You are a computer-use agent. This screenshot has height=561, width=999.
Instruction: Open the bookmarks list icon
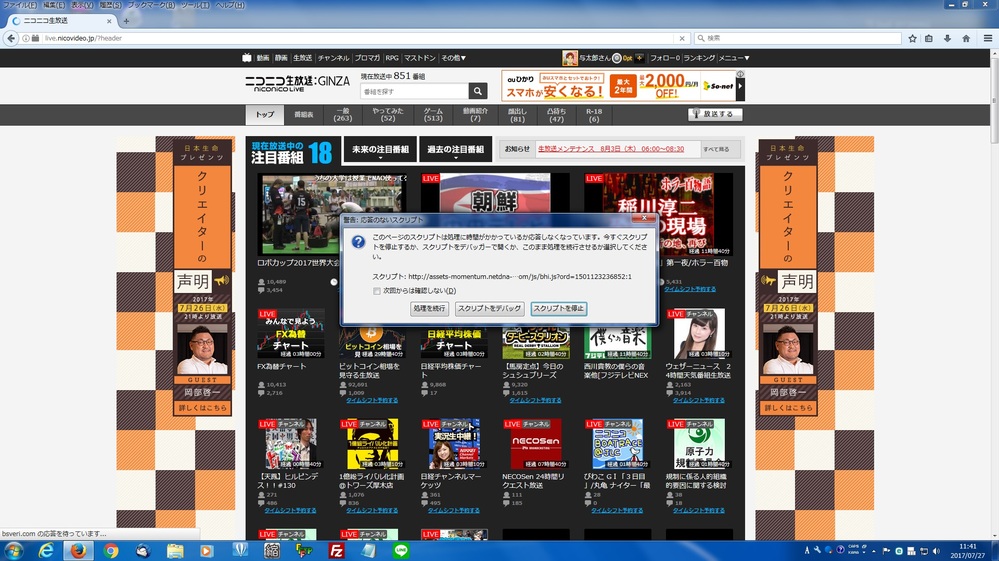tap(929, 38)
